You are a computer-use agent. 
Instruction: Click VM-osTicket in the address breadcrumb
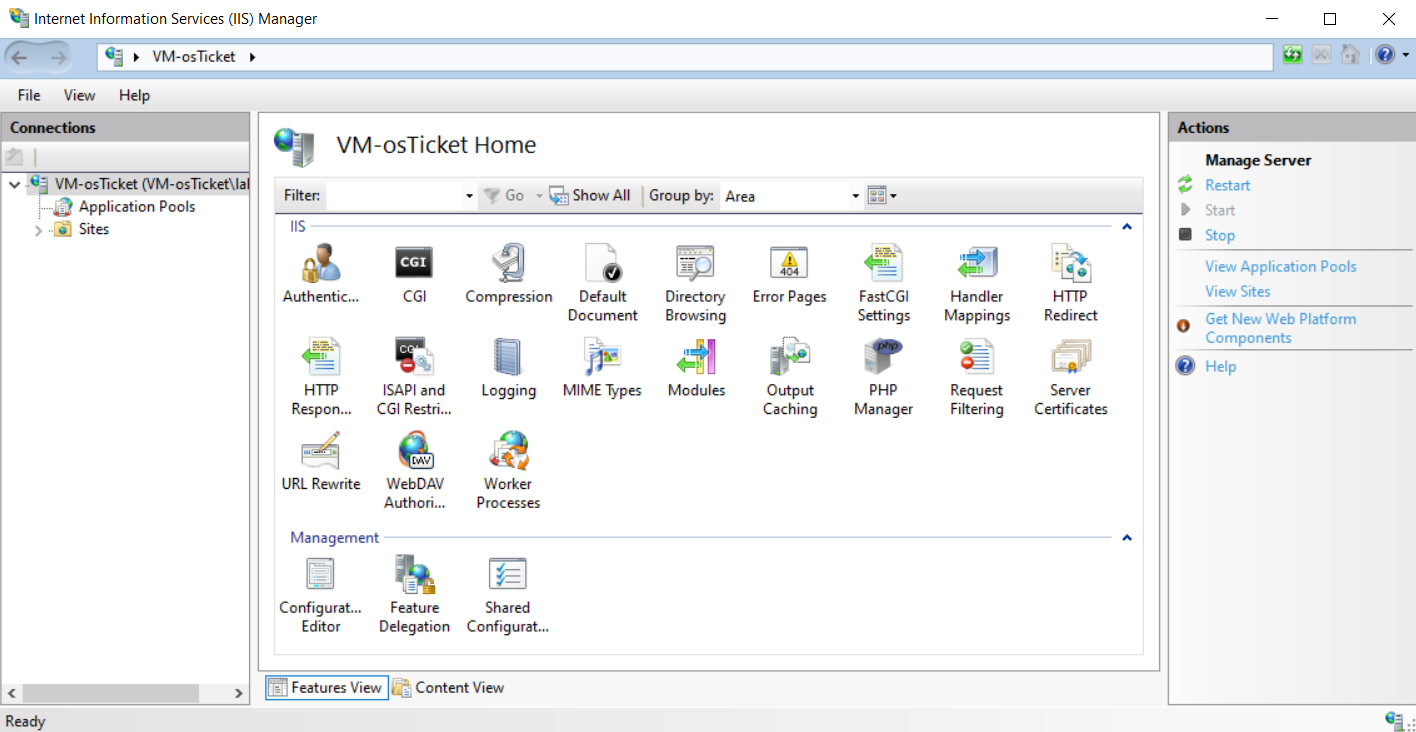[193, 57]
